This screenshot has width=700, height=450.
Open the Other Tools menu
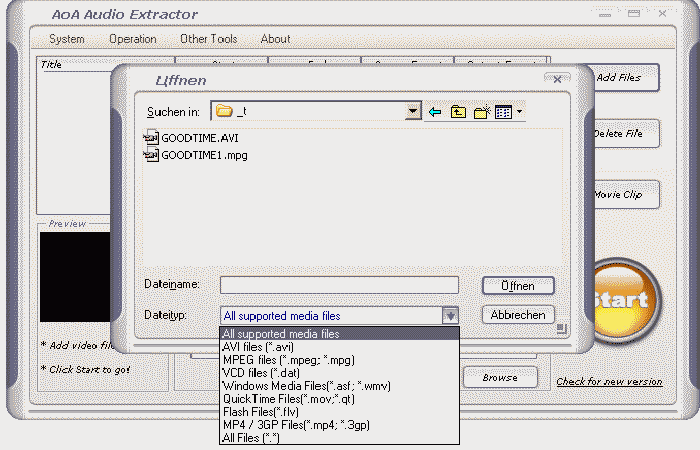coord(208,39)
